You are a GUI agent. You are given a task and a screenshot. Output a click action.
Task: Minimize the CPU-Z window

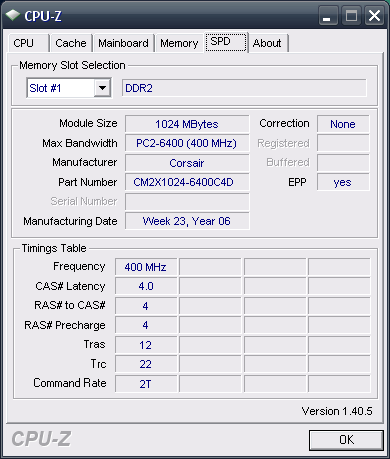point(327,15)
